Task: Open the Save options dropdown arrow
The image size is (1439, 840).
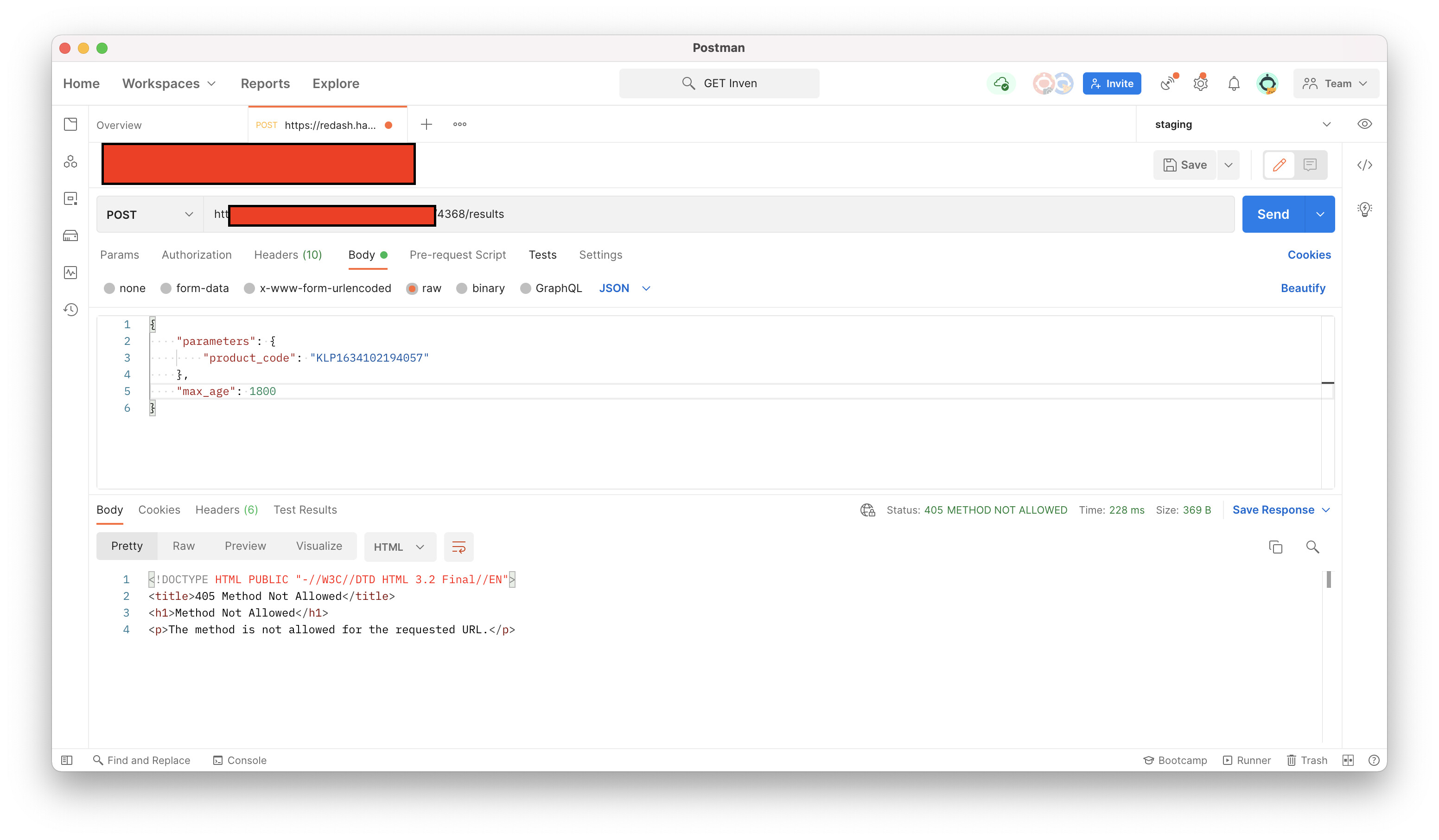Action: coord(1228,165)
